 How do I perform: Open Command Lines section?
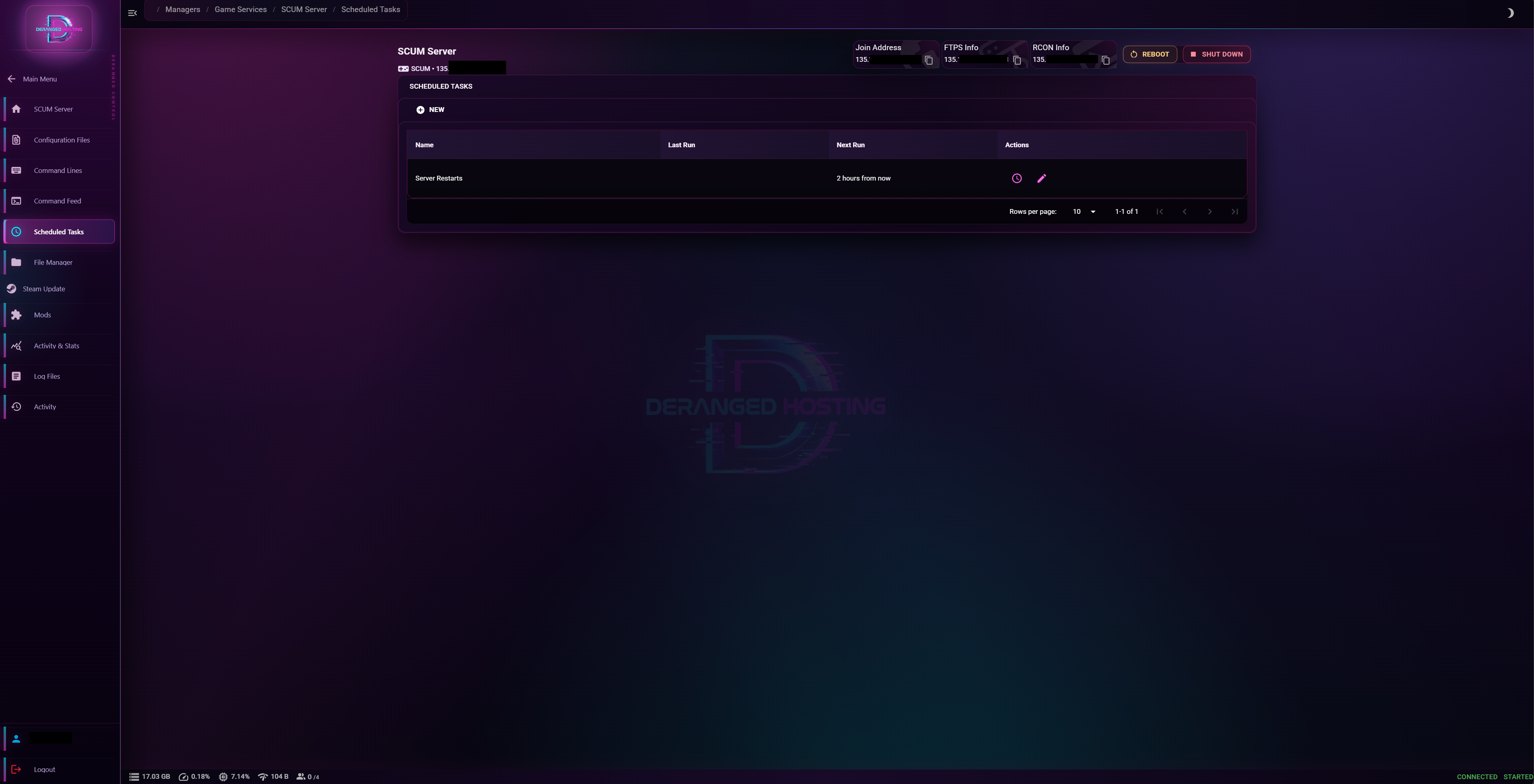[x=59, y=171]
